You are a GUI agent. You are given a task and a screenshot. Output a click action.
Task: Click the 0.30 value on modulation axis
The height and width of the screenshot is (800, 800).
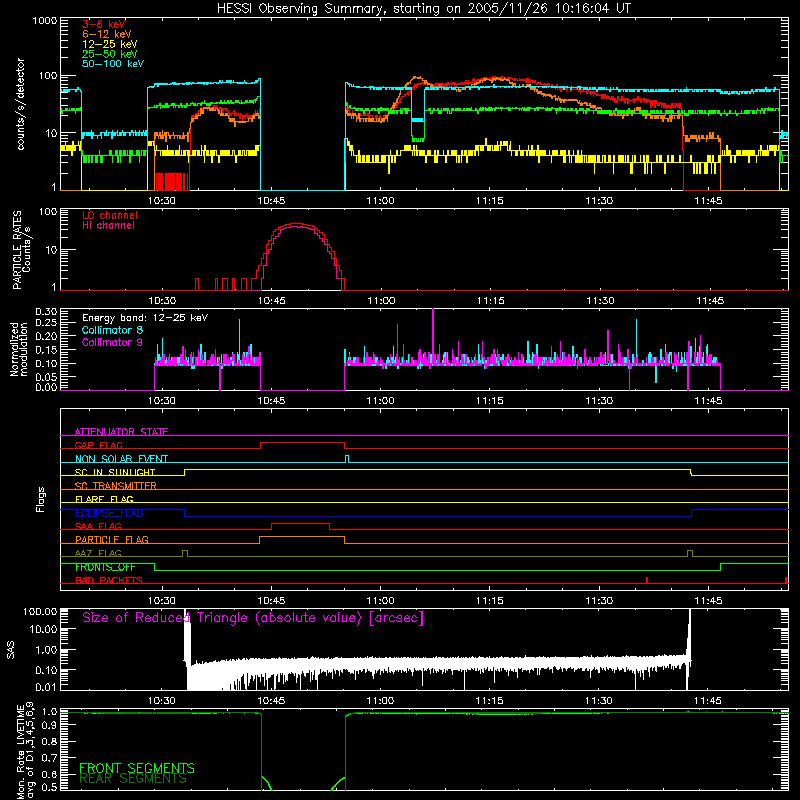[x=46, y=312]
